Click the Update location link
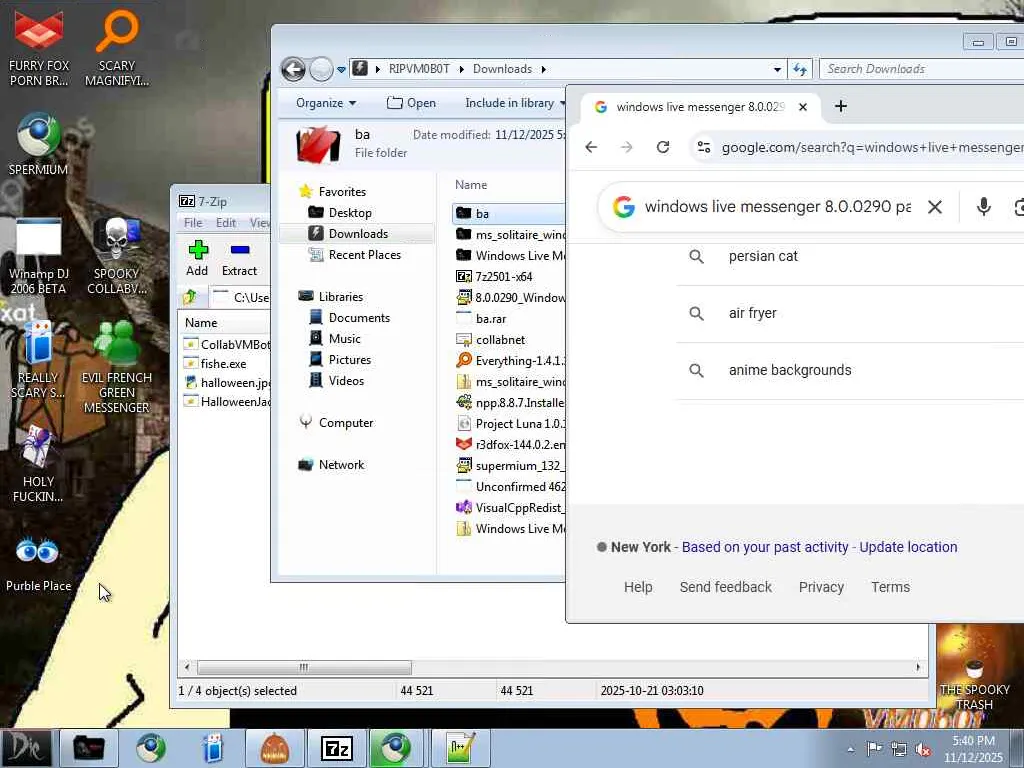This screenshot has height=768, width=1024. pyautogui.click(x=908, y=547)
